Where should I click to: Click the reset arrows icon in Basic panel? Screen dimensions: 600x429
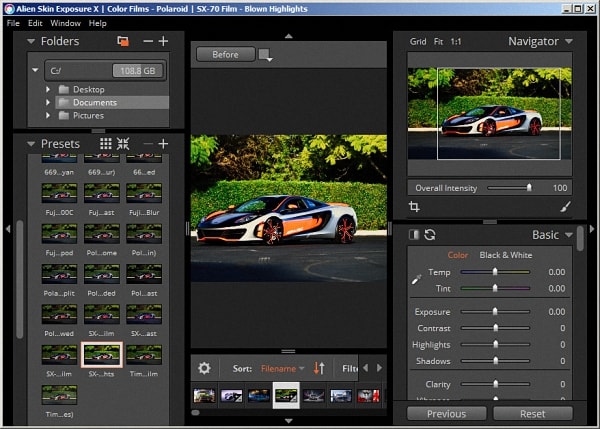click(430, 234)
